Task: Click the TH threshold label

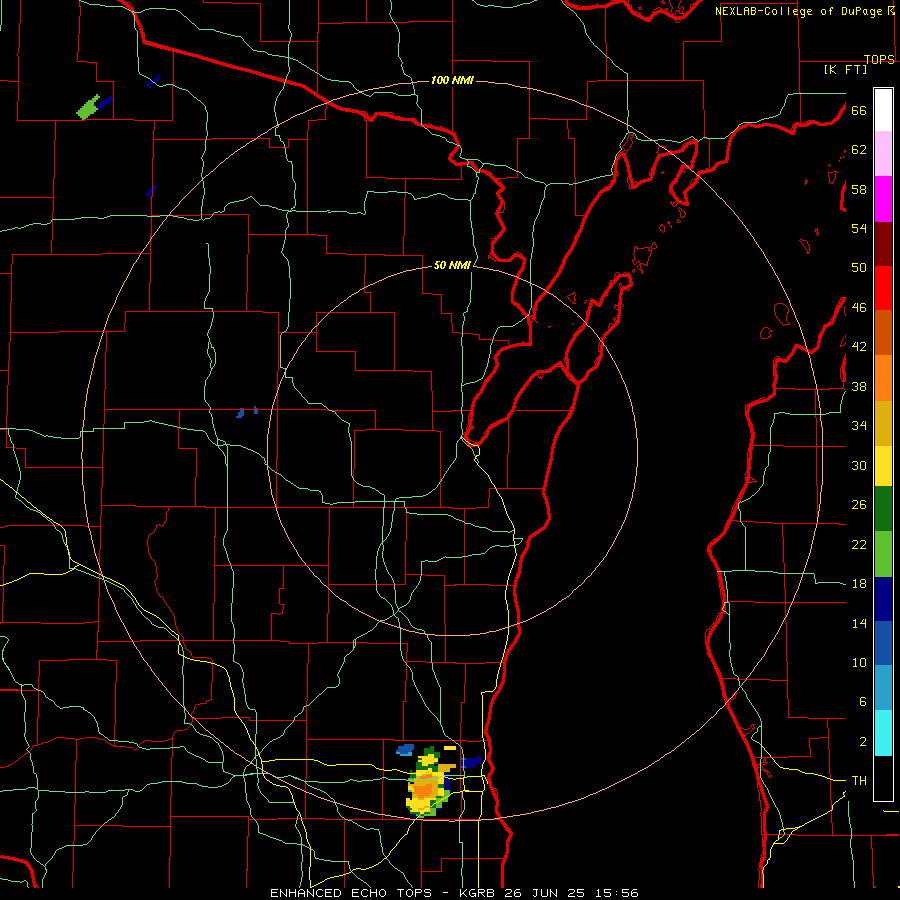Action: 859,781
